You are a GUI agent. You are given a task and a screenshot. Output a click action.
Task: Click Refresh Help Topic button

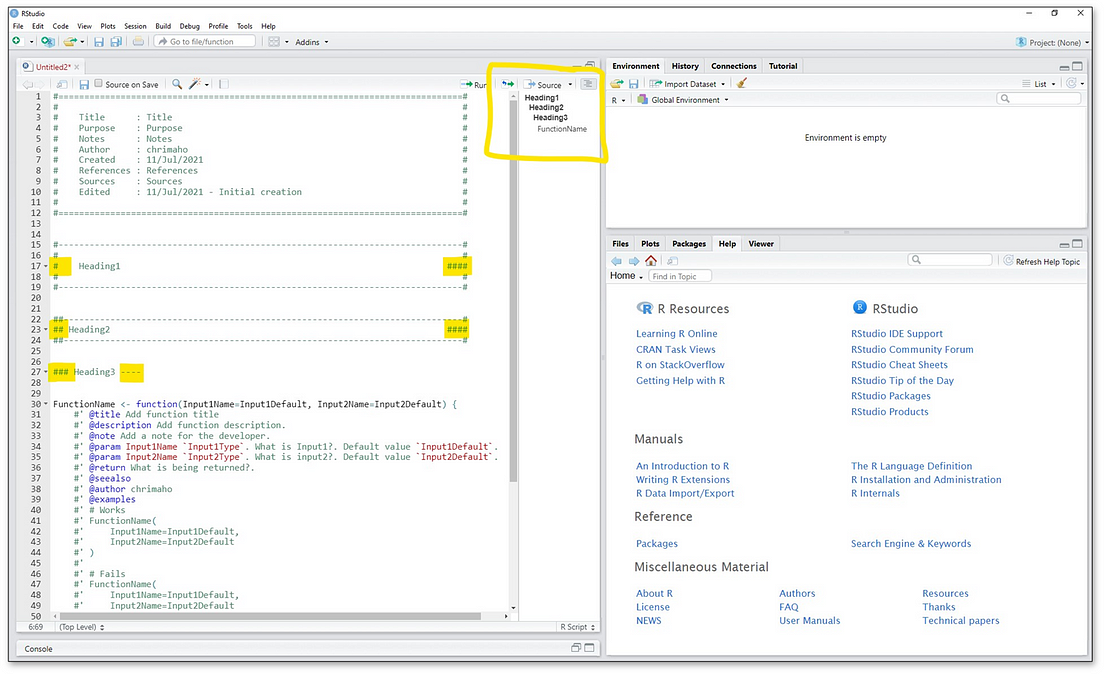pyautogui.click(x=1041, y=261)
